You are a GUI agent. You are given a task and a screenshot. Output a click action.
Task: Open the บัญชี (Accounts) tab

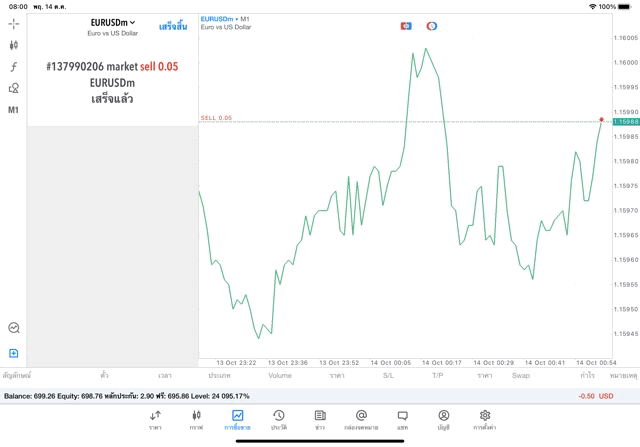click(x=444, y=420)
